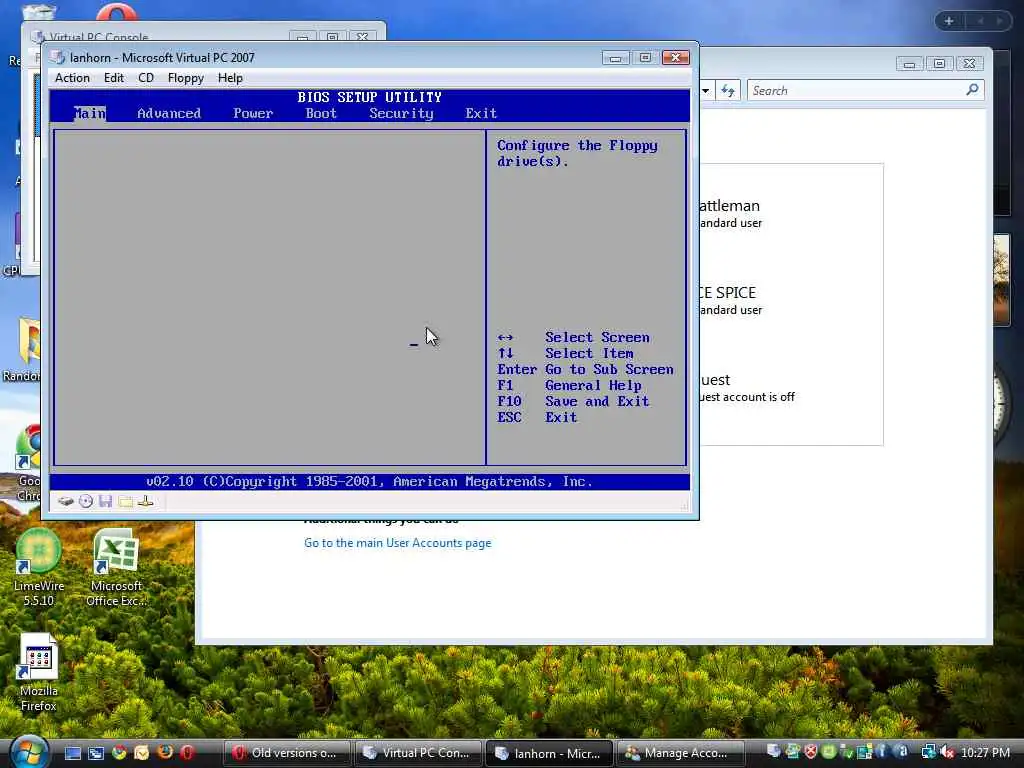Click the CD drive status icon
The image size is (1024, 768).
pyautogui.click(x=86, y=502)
